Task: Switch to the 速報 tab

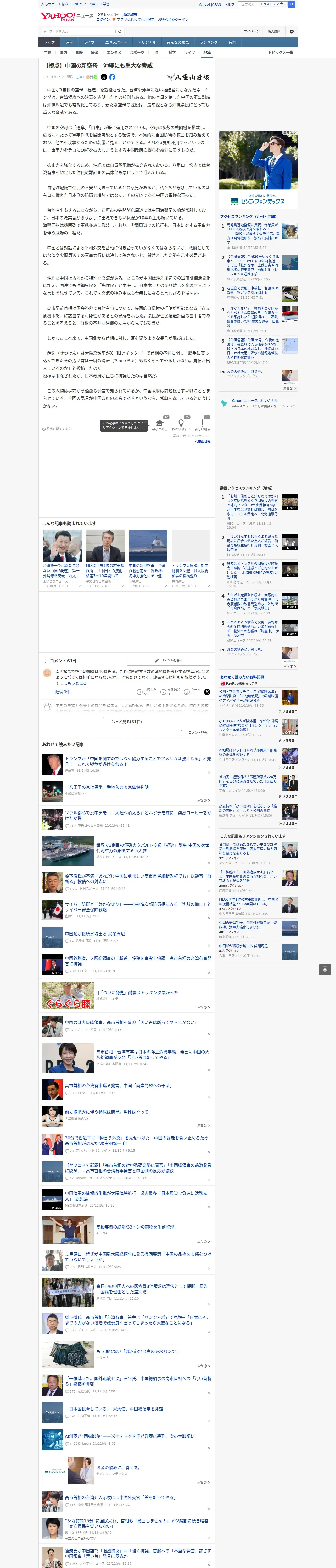Action: pyautogui.click(x=69, y=42)
